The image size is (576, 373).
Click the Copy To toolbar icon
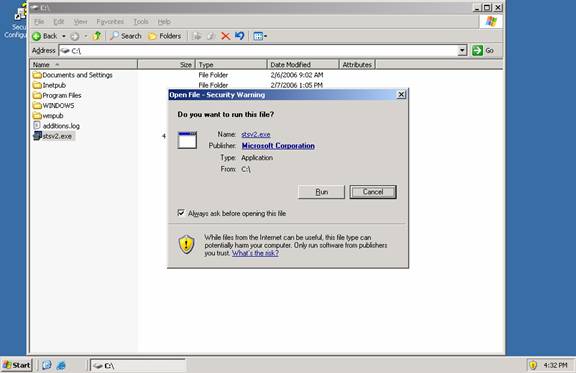click(211, 36)
